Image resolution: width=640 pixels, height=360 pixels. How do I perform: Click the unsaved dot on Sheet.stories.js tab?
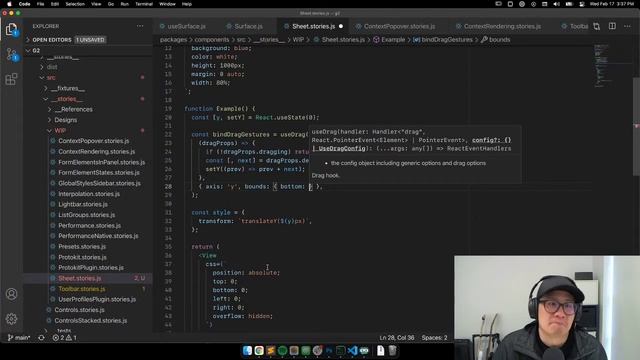(341, 26)
